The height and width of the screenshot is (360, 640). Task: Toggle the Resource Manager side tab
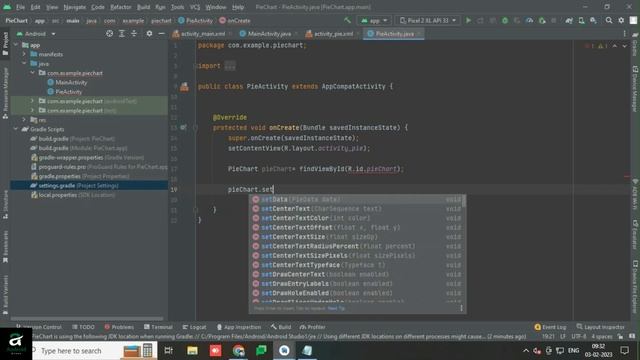(x=5, y=93)
